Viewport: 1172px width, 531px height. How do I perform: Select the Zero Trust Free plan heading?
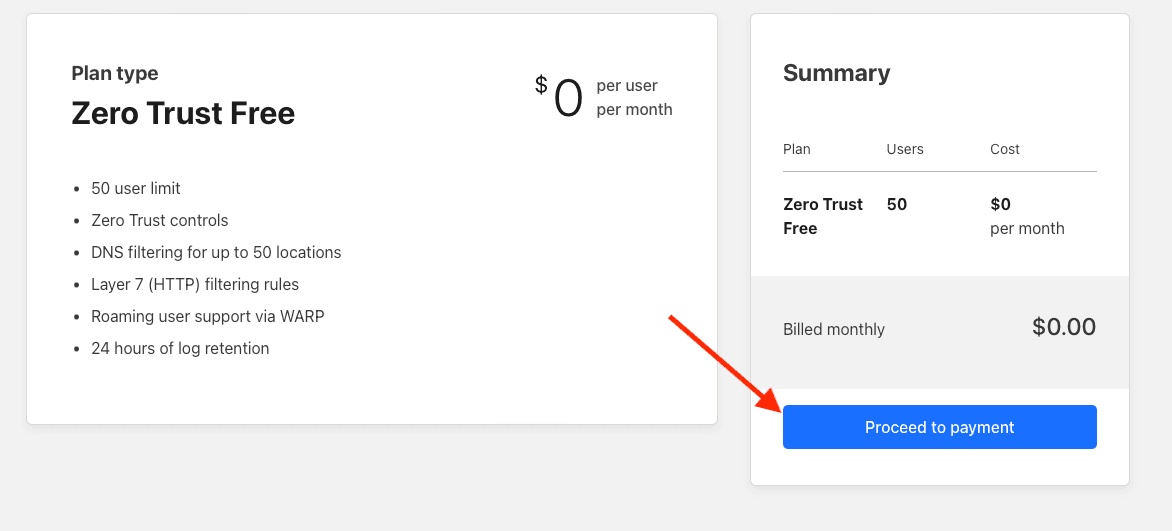point(183,114)
